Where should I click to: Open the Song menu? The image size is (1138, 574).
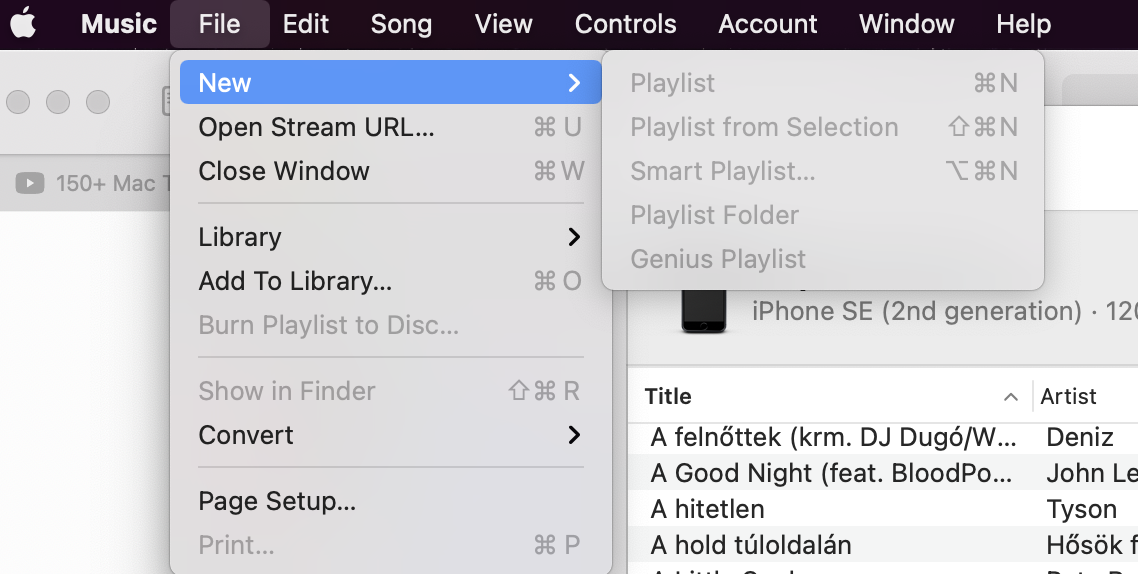click(x=401, y=24)
